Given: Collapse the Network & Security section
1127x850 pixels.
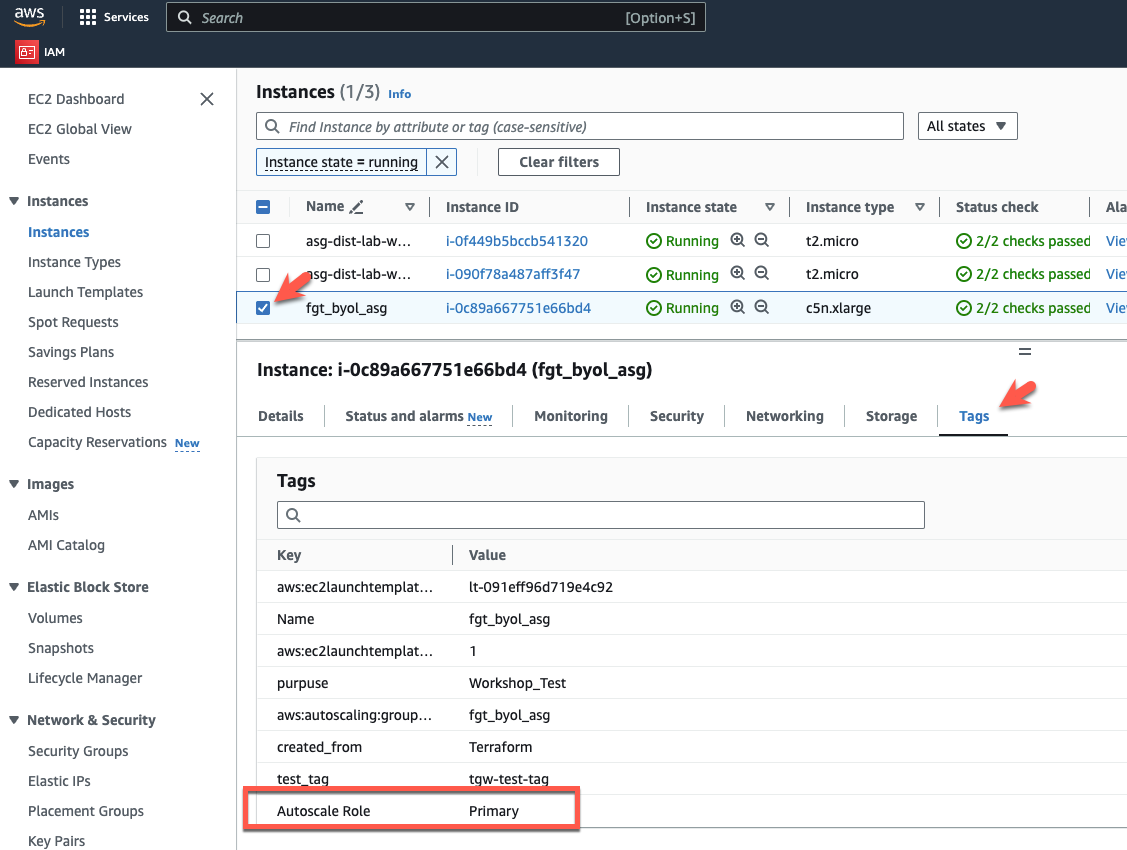Looking at the screenshot, I should 14,720.
